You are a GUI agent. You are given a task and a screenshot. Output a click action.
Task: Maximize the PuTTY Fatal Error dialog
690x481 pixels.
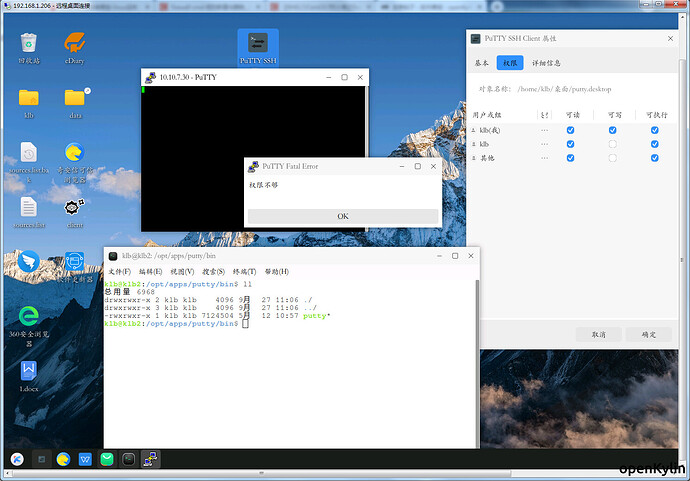click(418, 166)
